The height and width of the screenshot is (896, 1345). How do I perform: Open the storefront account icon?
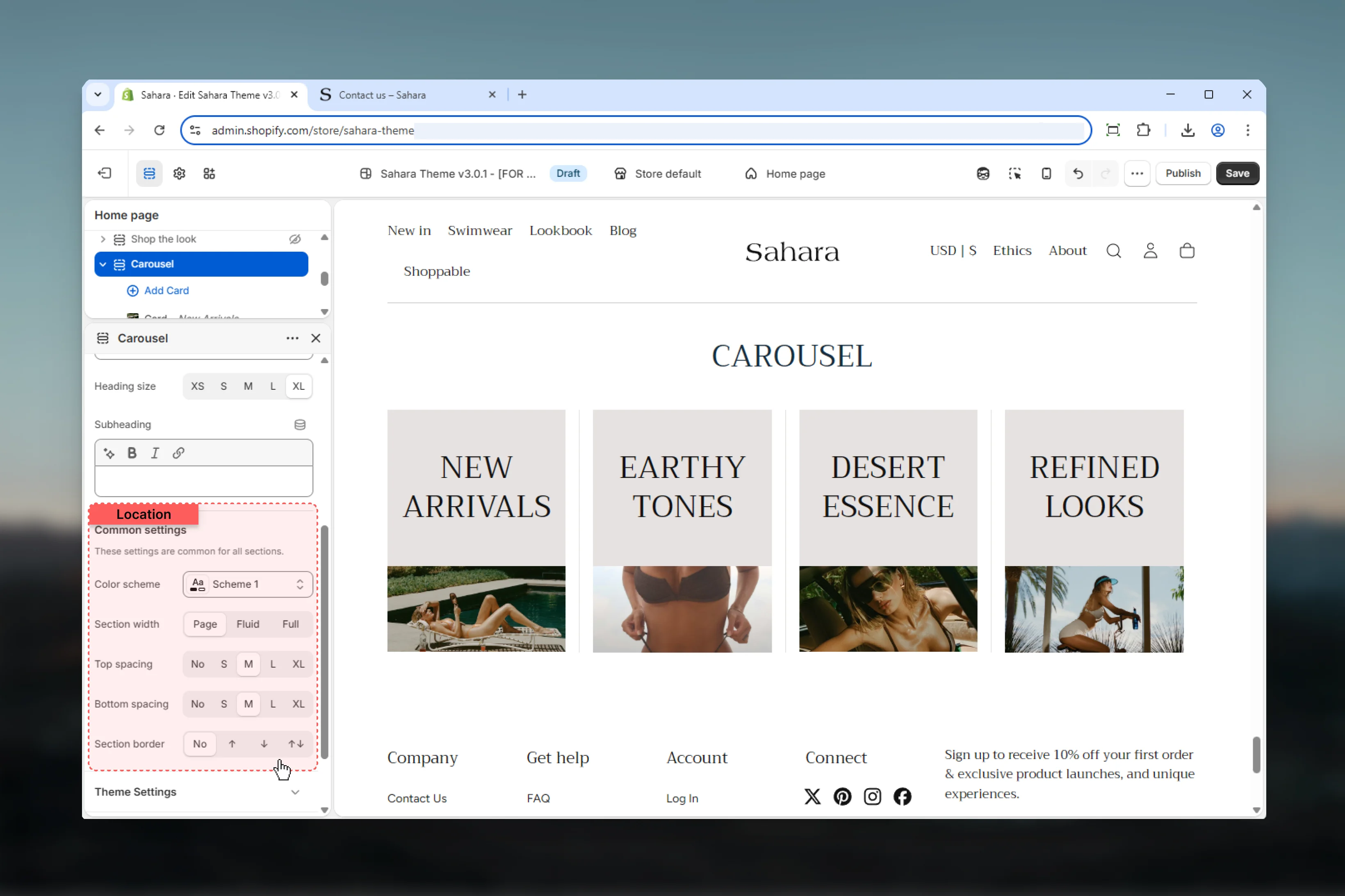(x=1150, y=251)
